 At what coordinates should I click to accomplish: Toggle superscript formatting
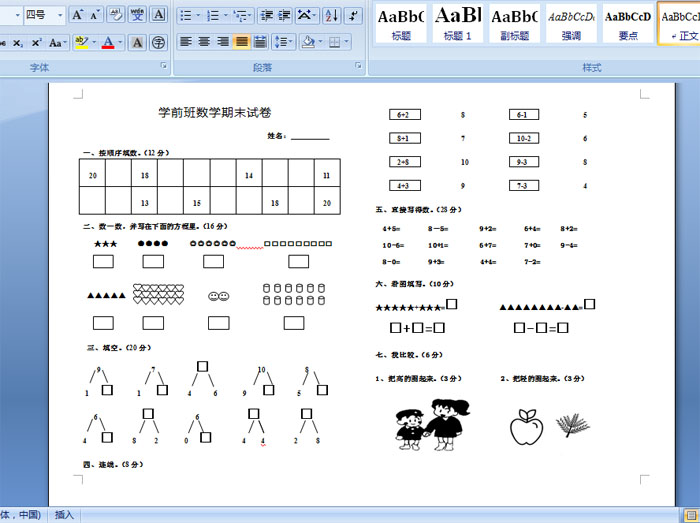[36, 43]
